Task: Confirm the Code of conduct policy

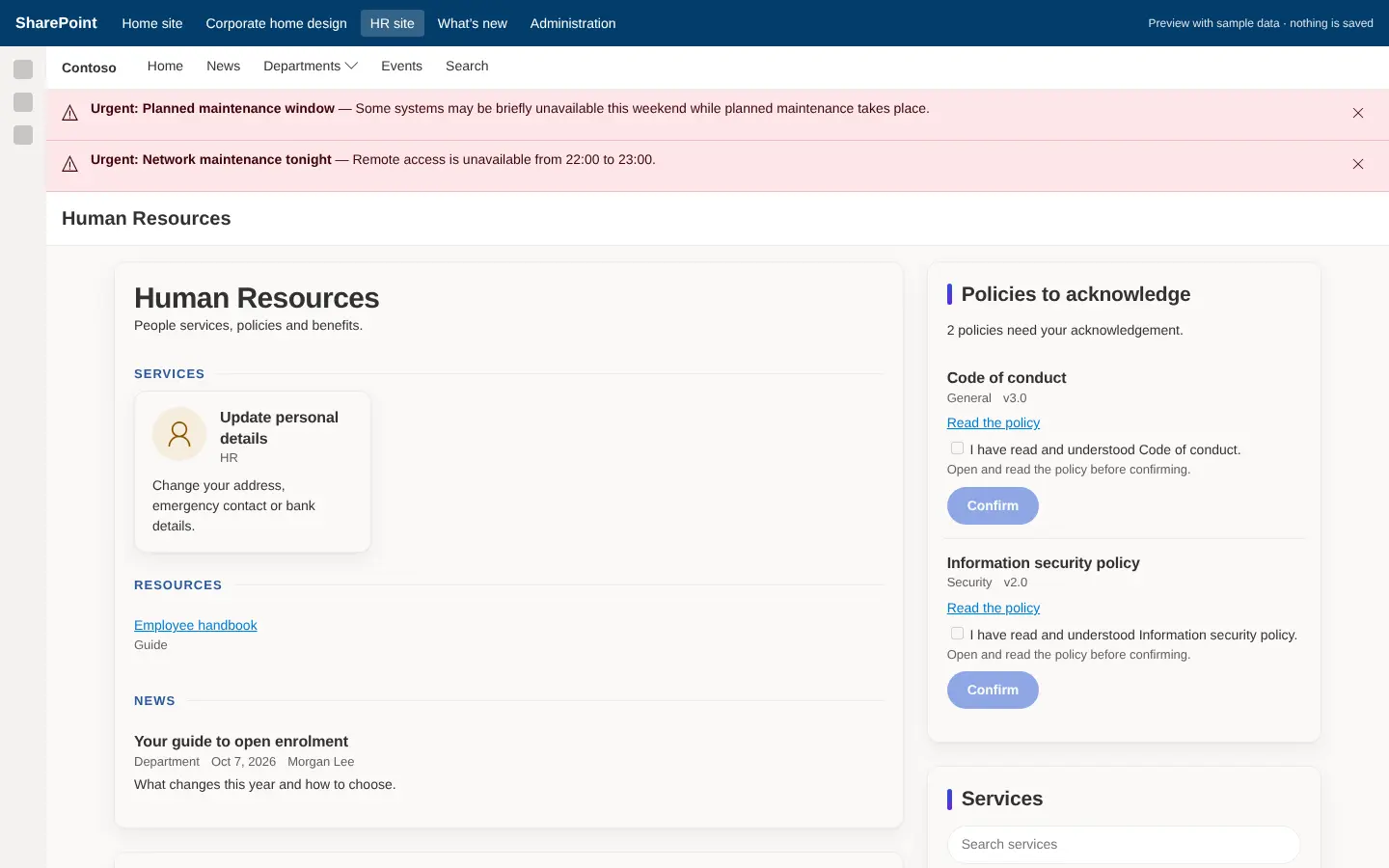Action: [993, 505]
